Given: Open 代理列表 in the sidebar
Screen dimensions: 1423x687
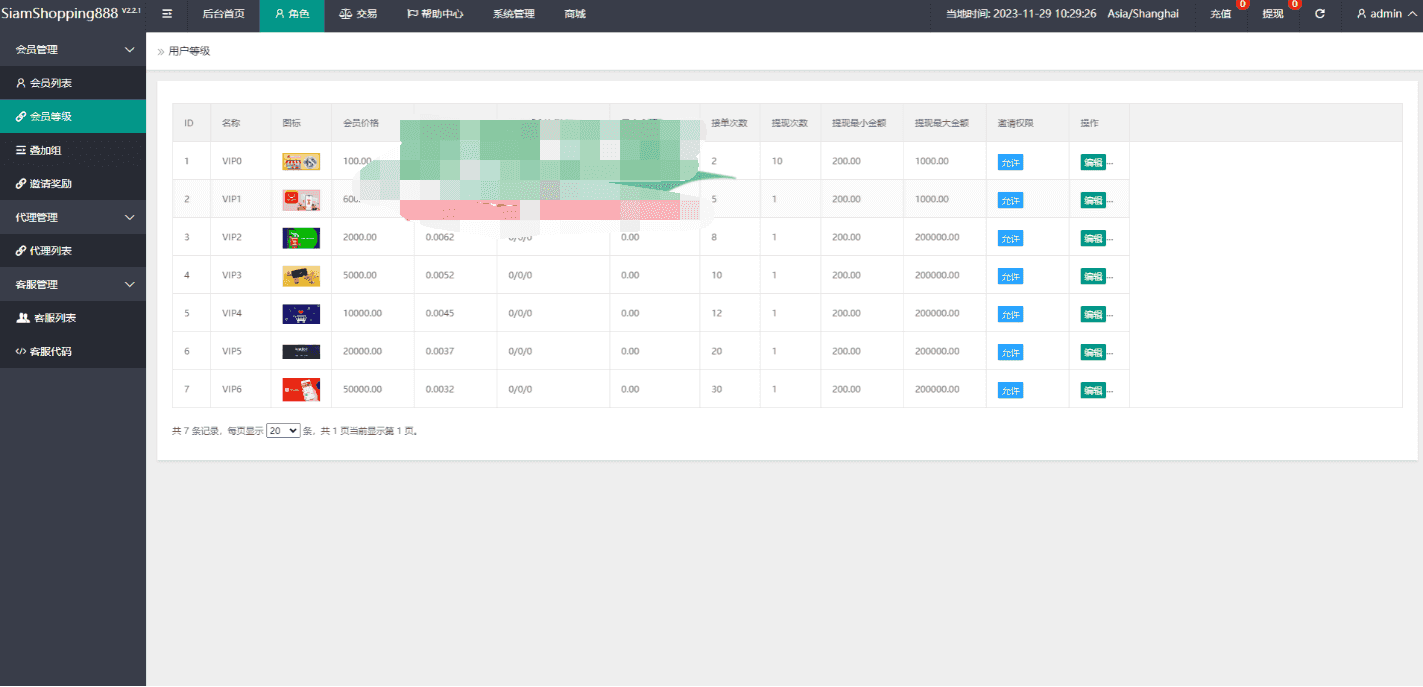Looking at the screenshot, I should (50, 251).
